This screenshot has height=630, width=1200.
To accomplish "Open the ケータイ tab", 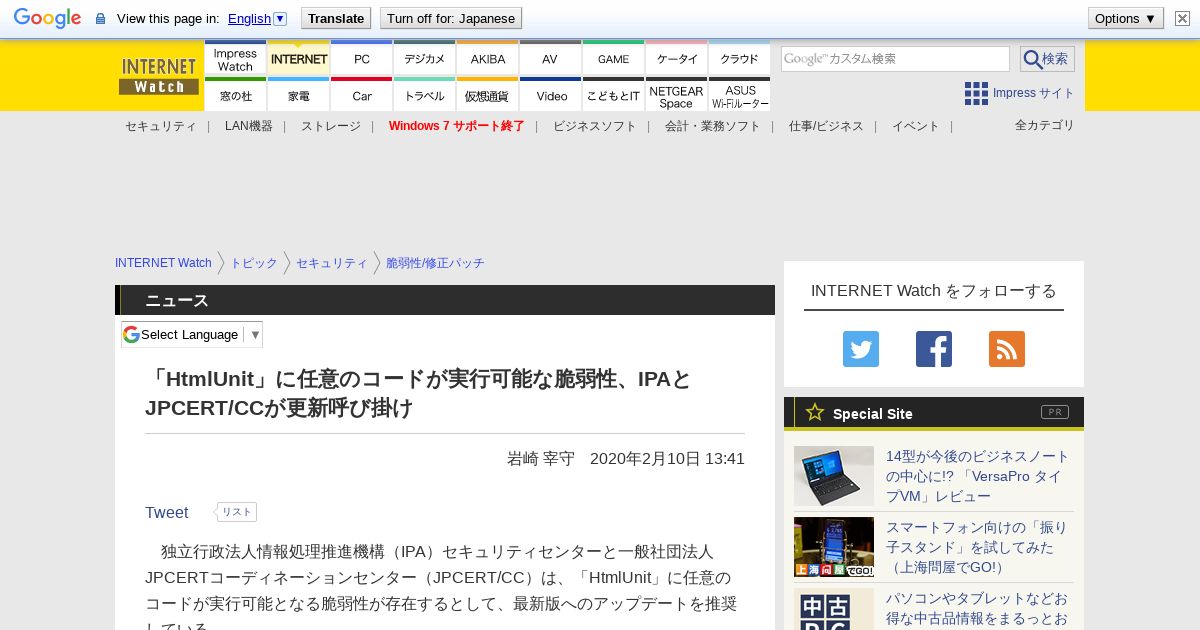I will pos(676,59).
